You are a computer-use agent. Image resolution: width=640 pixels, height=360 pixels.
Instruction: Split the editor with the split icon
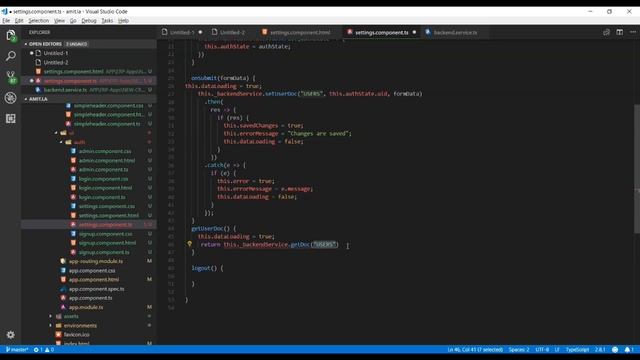pos(620,32)
